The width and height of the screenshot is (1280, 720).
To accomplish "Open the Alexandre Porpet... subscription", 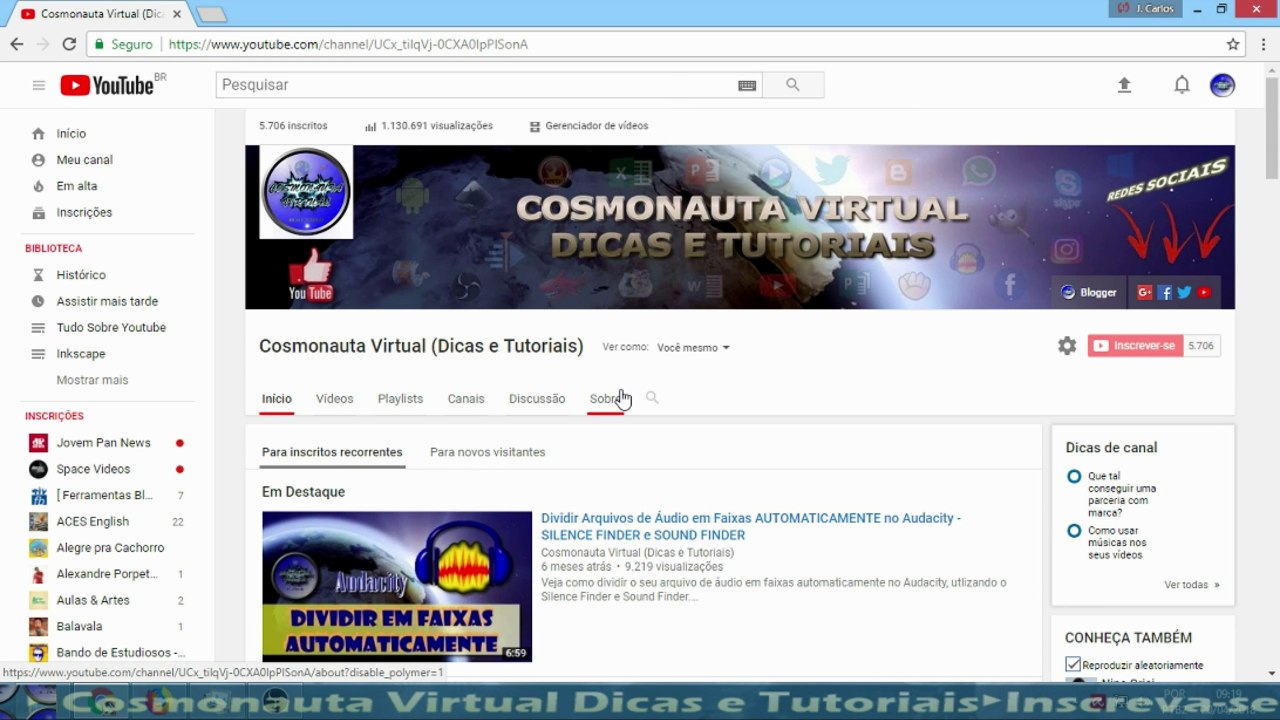I will point(105,574).
